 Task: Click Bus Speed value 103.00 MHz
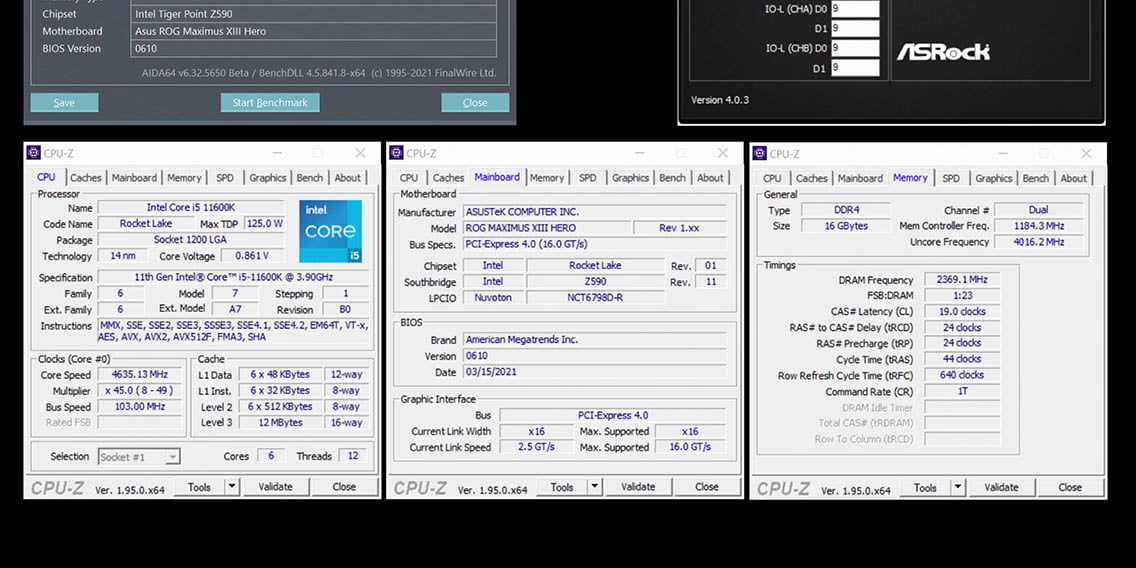pos(140,406)
